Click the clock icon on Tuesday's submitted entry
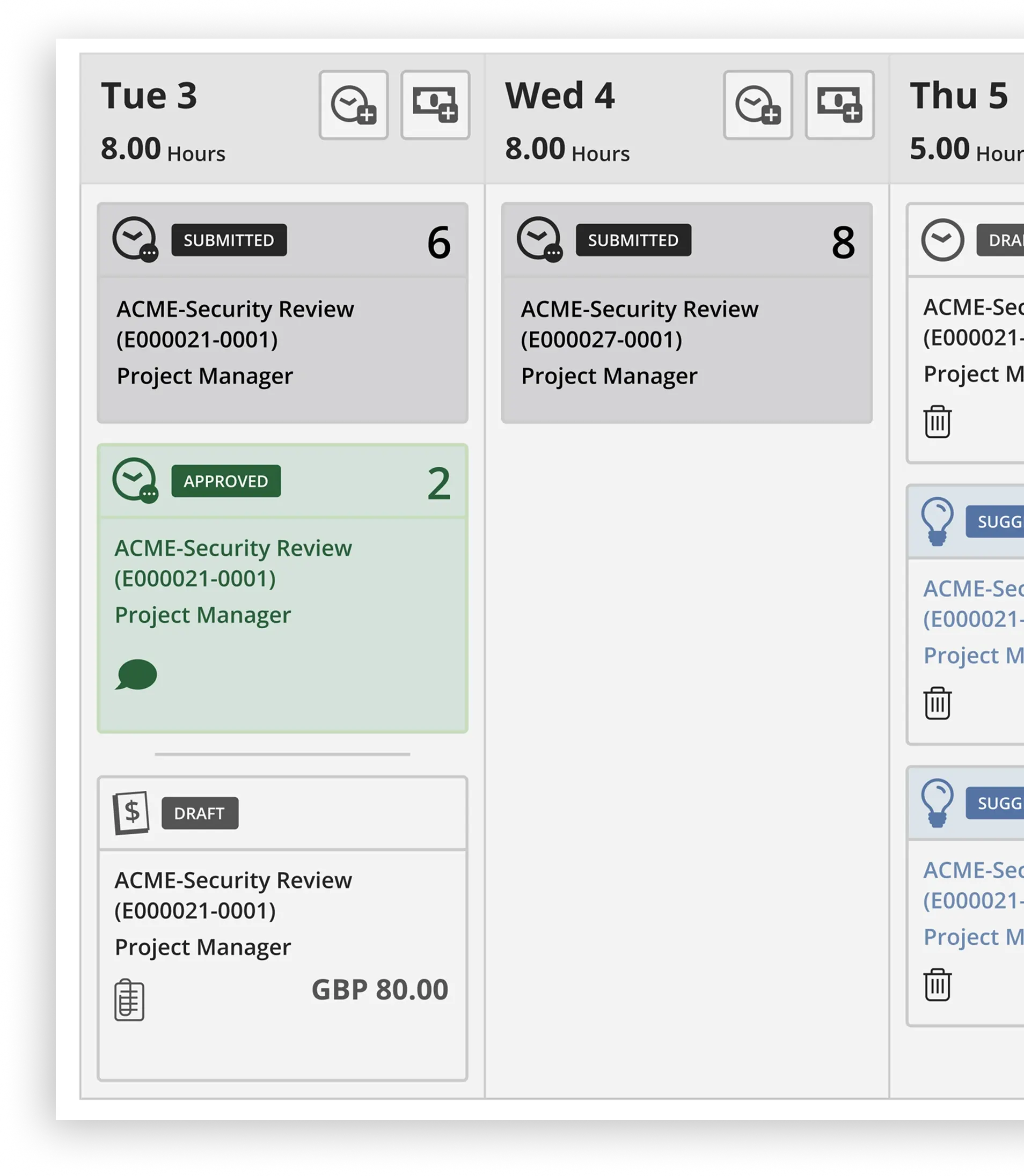The image size is (1024, 1176). click(135, 241)
